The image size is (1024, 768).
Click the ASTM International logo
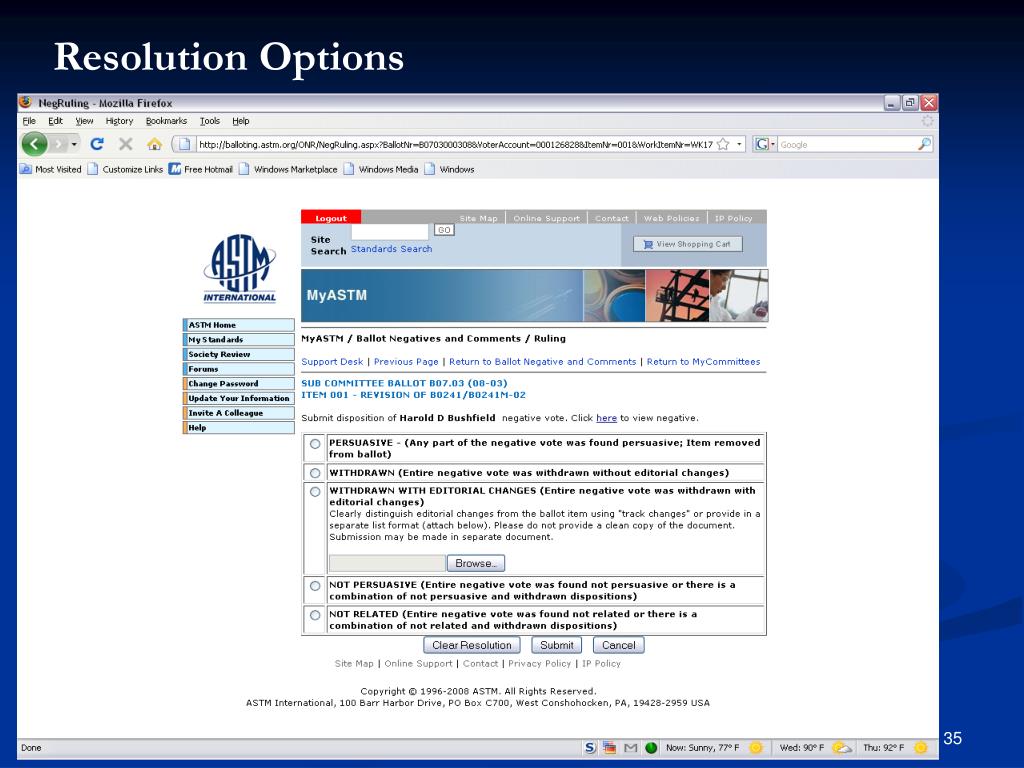240,268
